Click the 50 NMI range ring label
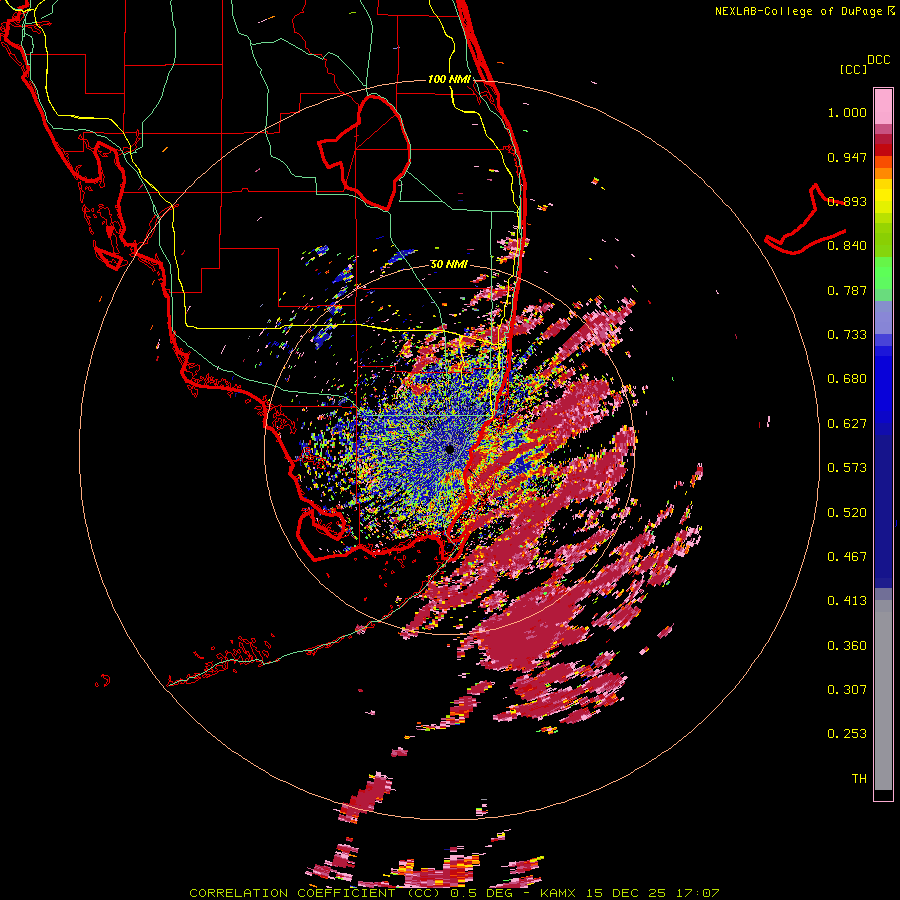The image size is (900, 900). pos(449,265)
